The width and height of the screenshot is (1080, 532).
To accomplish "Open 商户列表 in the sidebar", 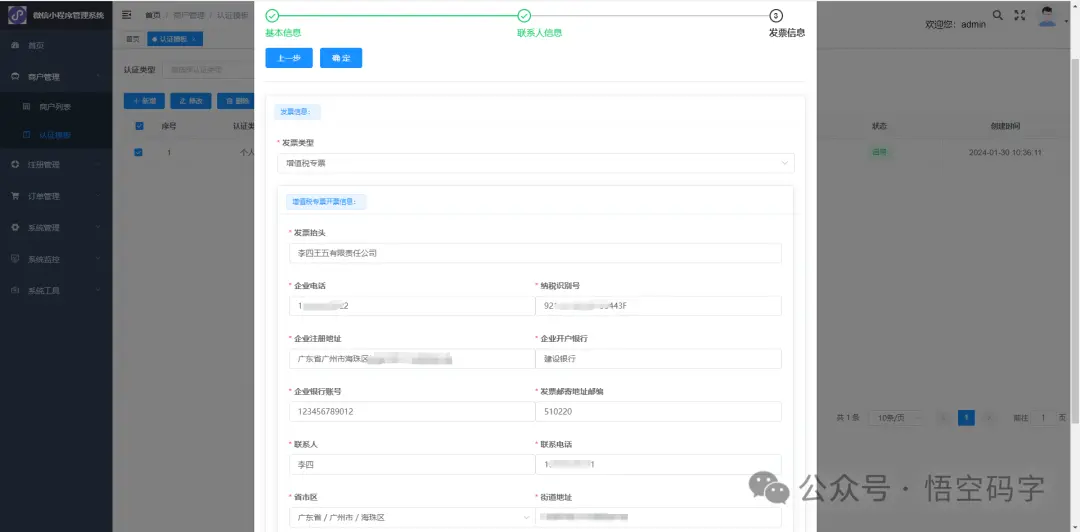I will click(56, 107).
